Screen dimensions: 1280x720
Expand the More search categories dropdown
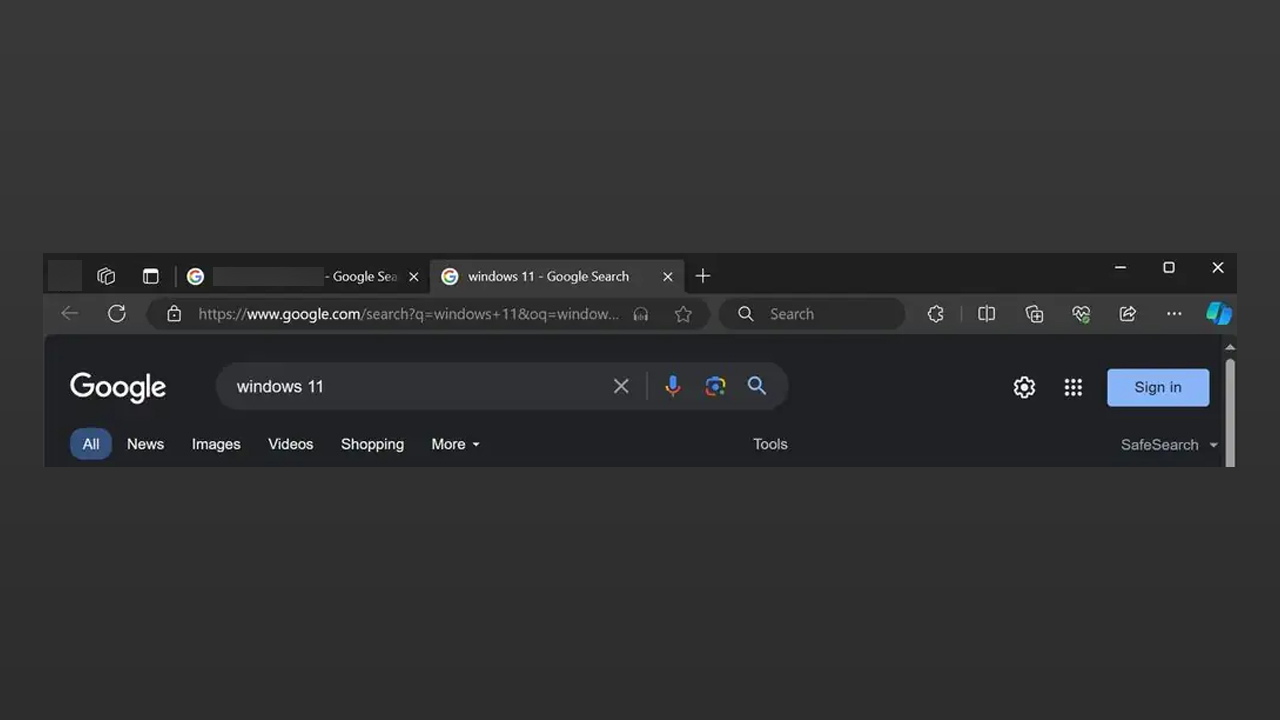455,444
